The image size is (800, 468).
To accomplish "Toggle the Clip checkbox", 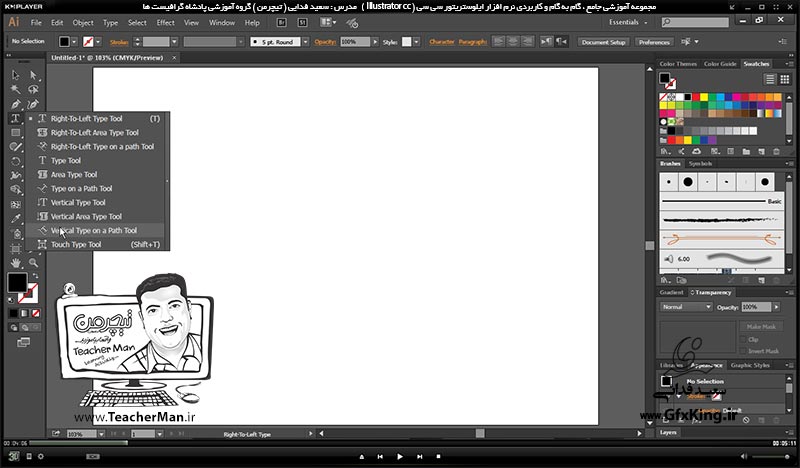I will [743, 339].
